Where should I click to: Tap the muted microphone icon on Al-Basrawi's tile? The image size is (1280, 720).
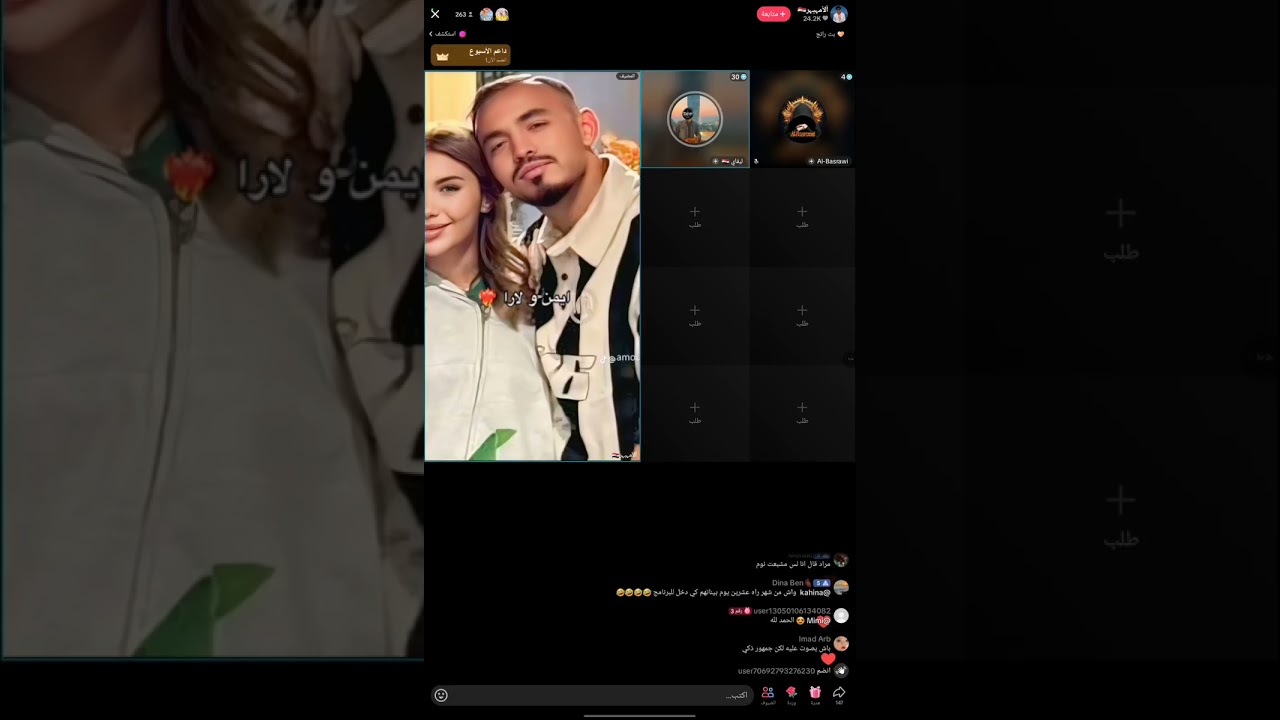tap(756, 161)
